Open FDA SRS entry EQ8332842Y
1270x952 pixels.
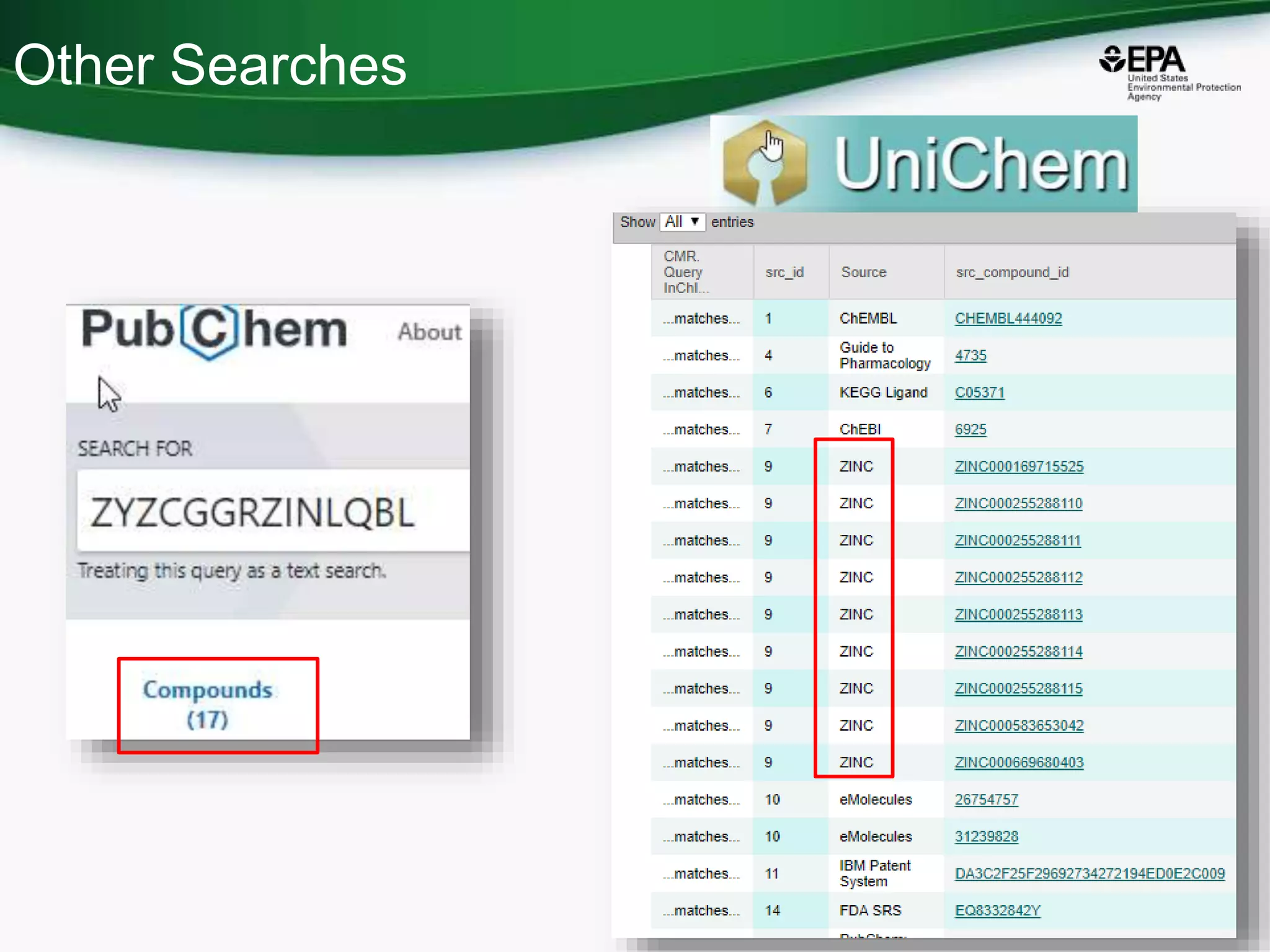997,910
